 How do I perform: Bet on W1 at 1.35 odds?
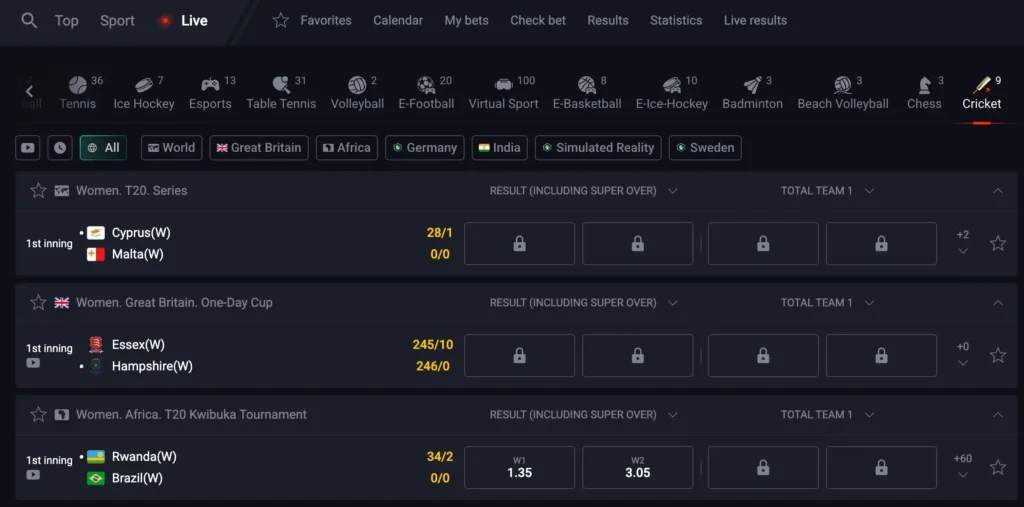pos(520,467)
